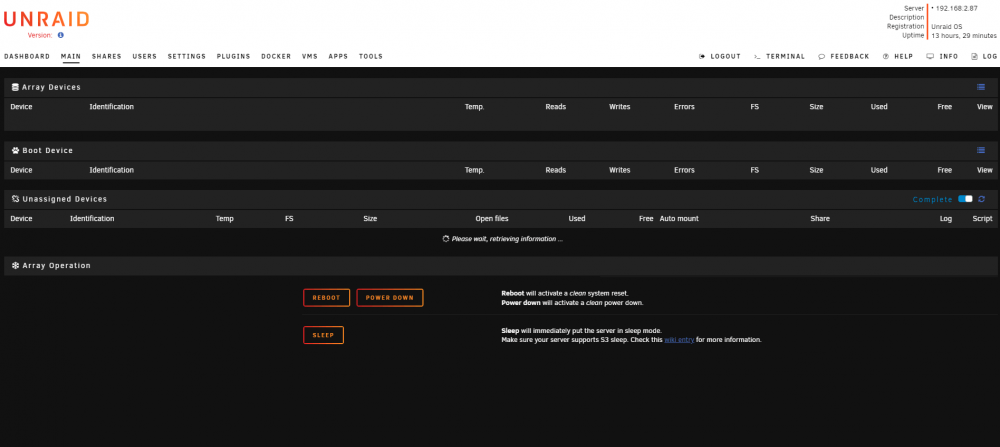The height and width of the screenshot is (447, 1000).
Task: Click the Auto mount column header
Action: (679, 219)
